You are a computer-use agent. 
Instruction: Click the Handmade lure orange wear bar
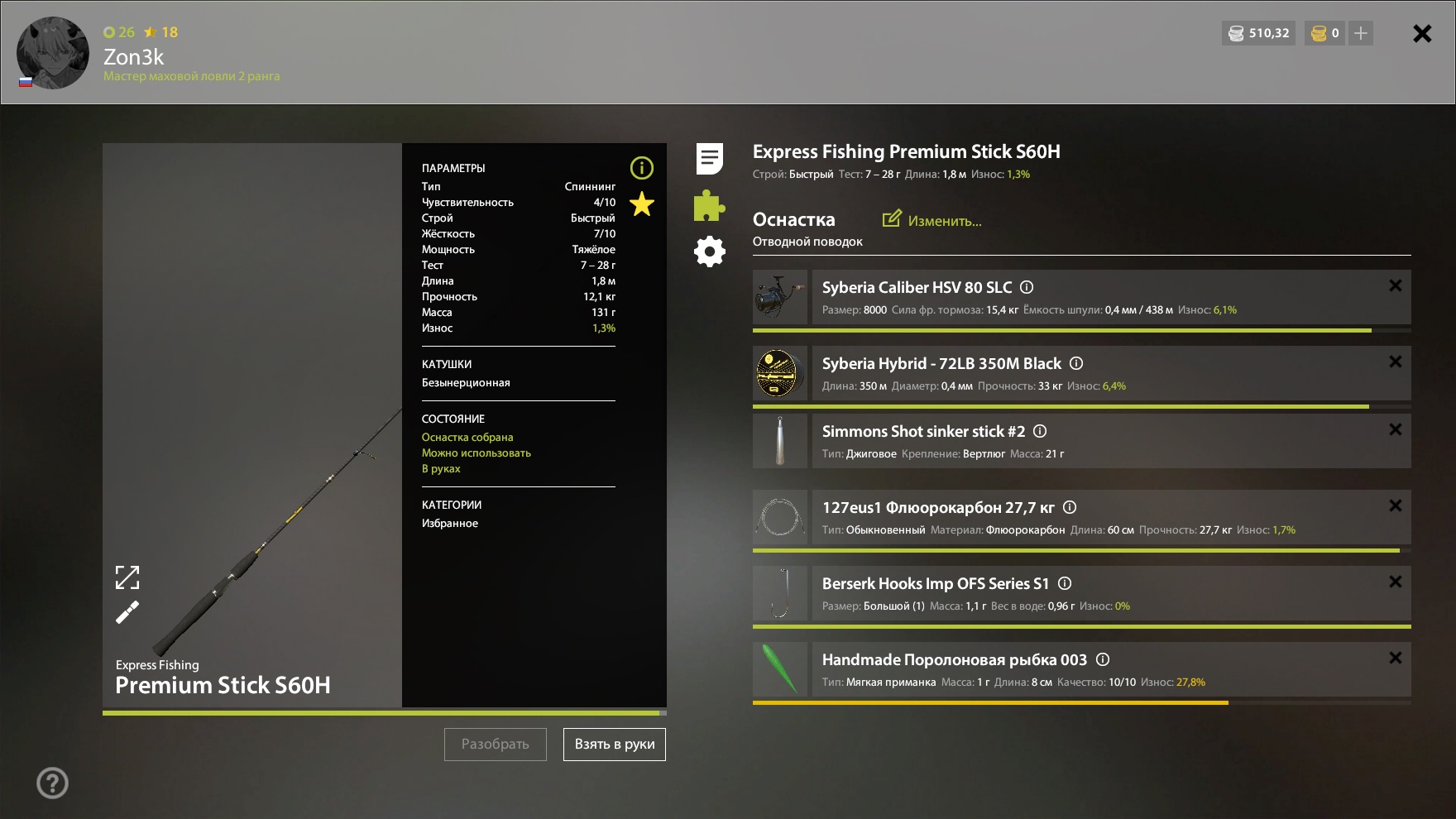click(x=1082, y=702)
